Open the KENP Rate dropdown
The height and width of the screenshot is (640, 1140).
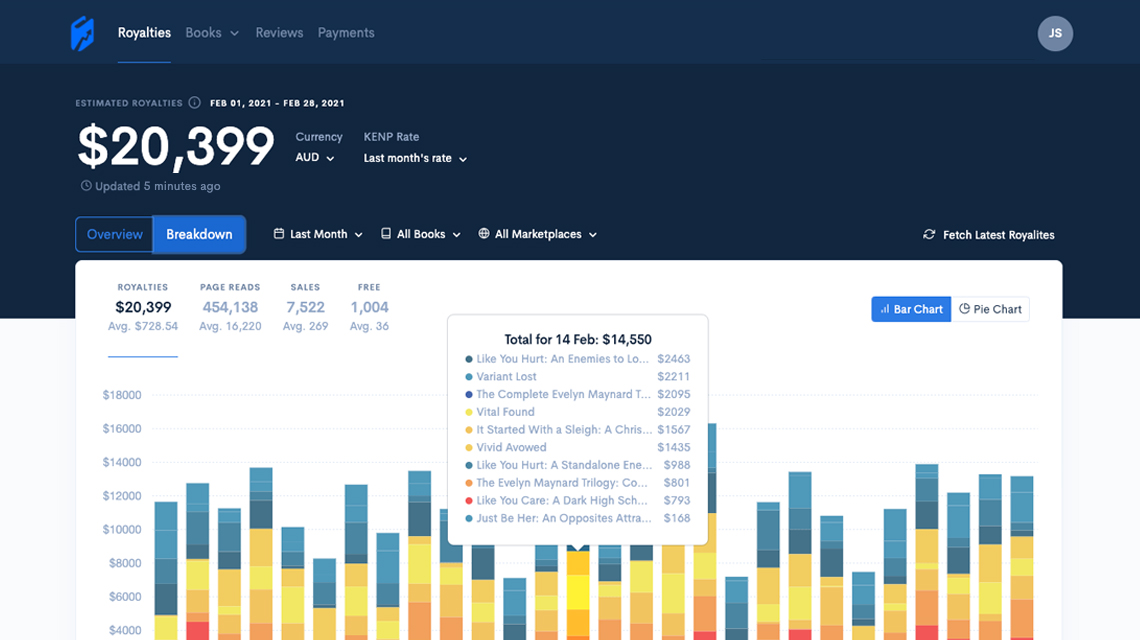coord(413,157)
